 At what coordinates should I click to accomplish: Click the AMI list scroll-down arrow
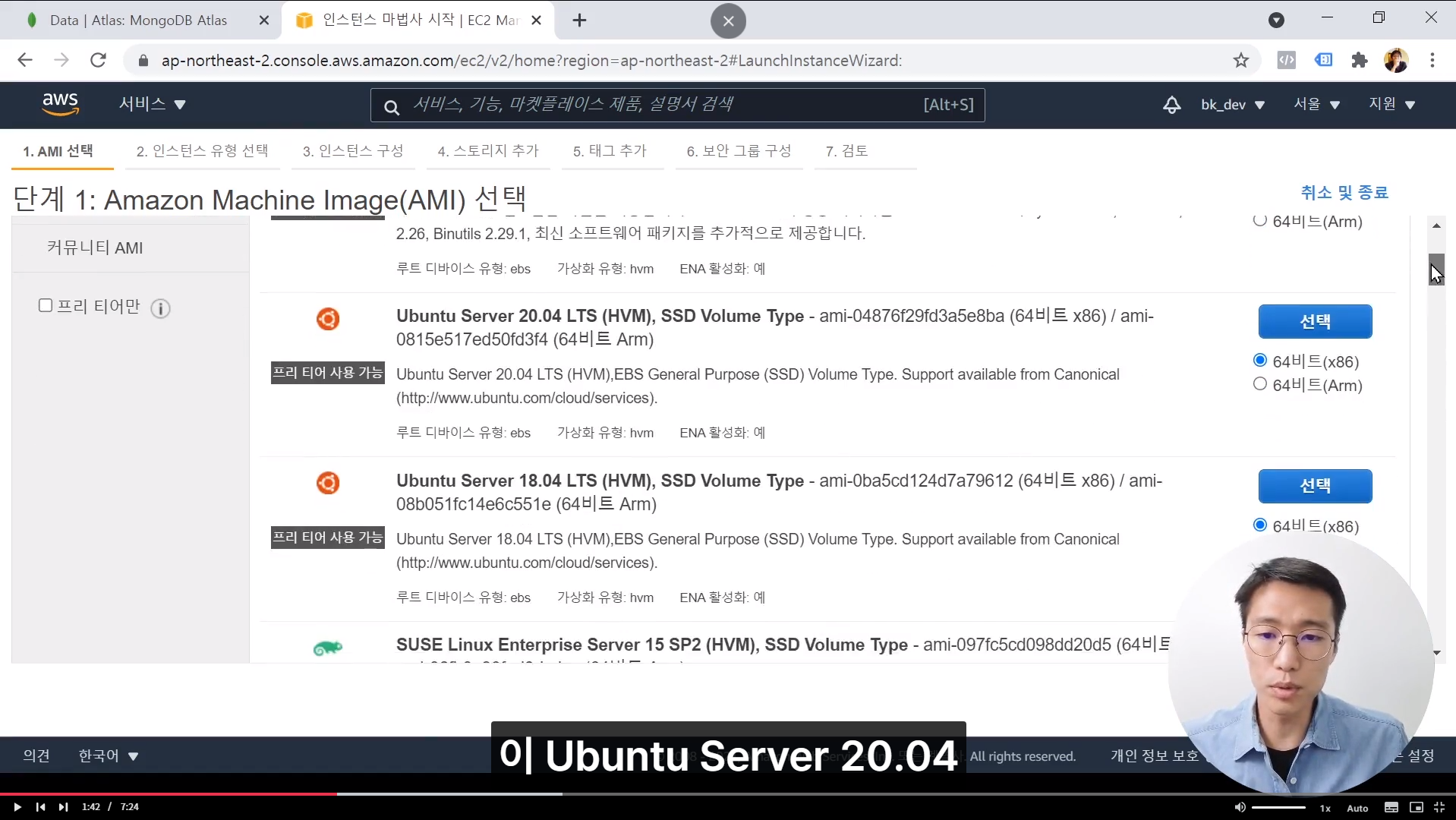(1436, 653)
